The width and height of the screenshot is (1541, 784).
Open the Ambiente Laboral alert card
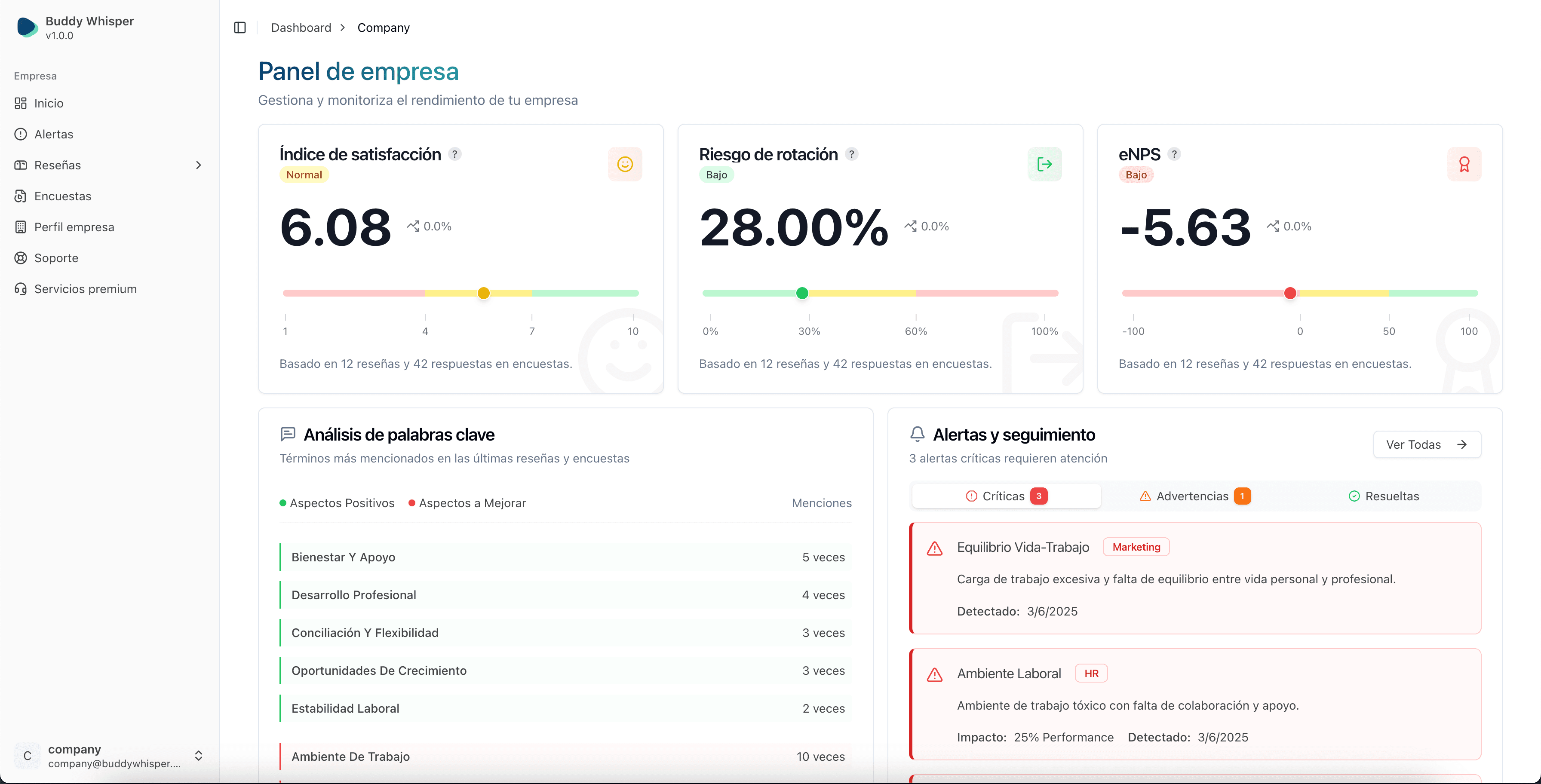[x=1195, y=704]
